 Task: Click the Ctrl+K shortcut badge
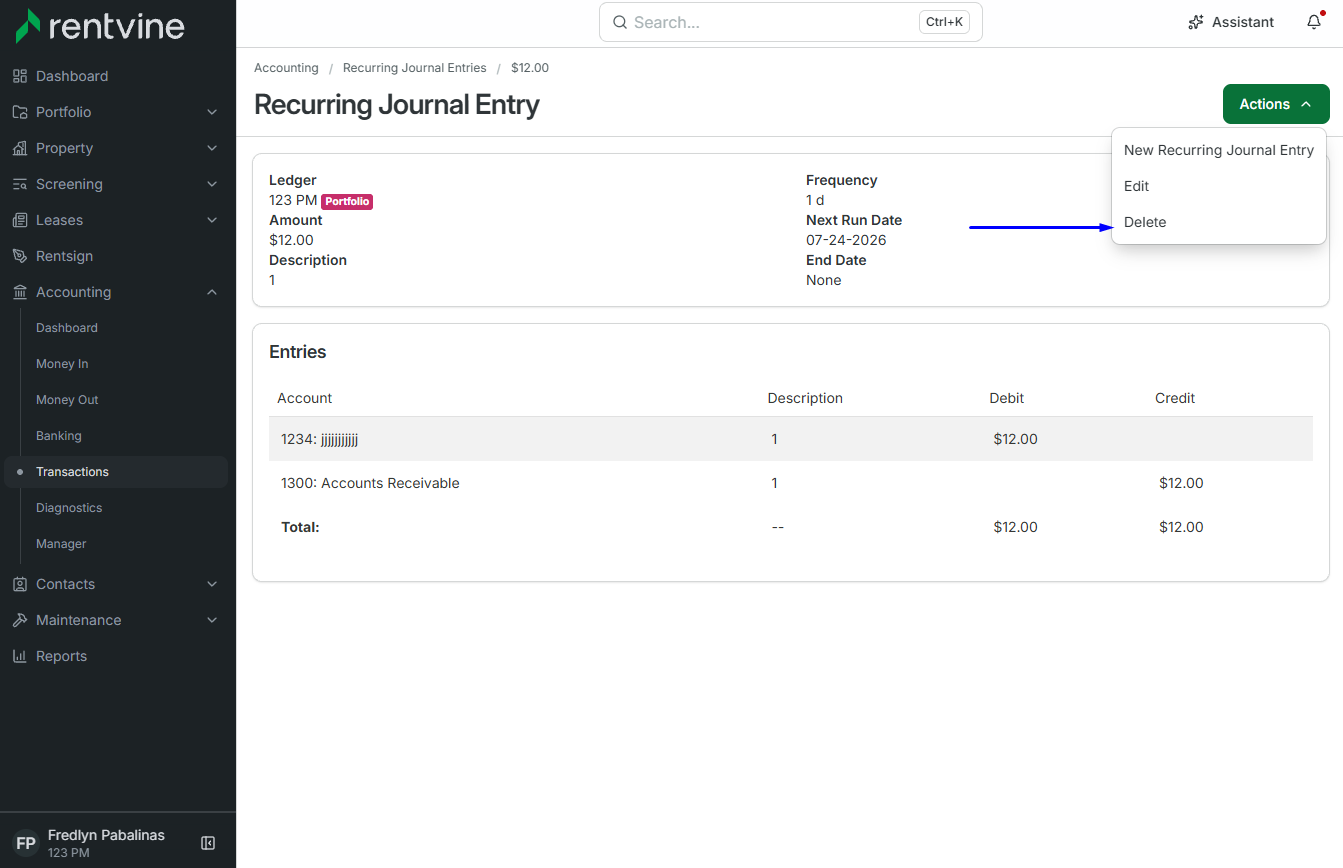[944, 22]
